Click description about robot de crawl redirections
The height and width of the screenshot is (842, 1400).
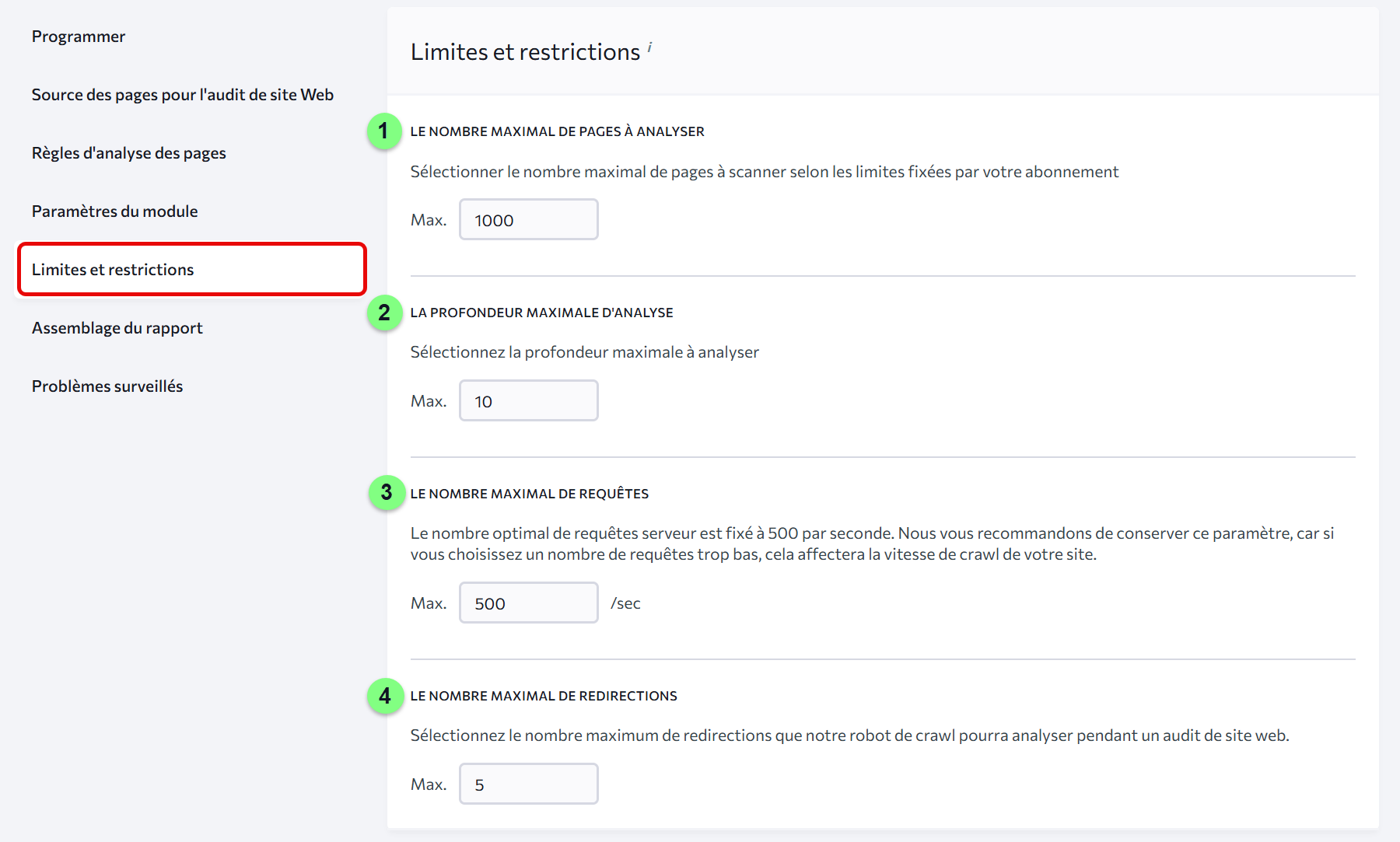849,735
